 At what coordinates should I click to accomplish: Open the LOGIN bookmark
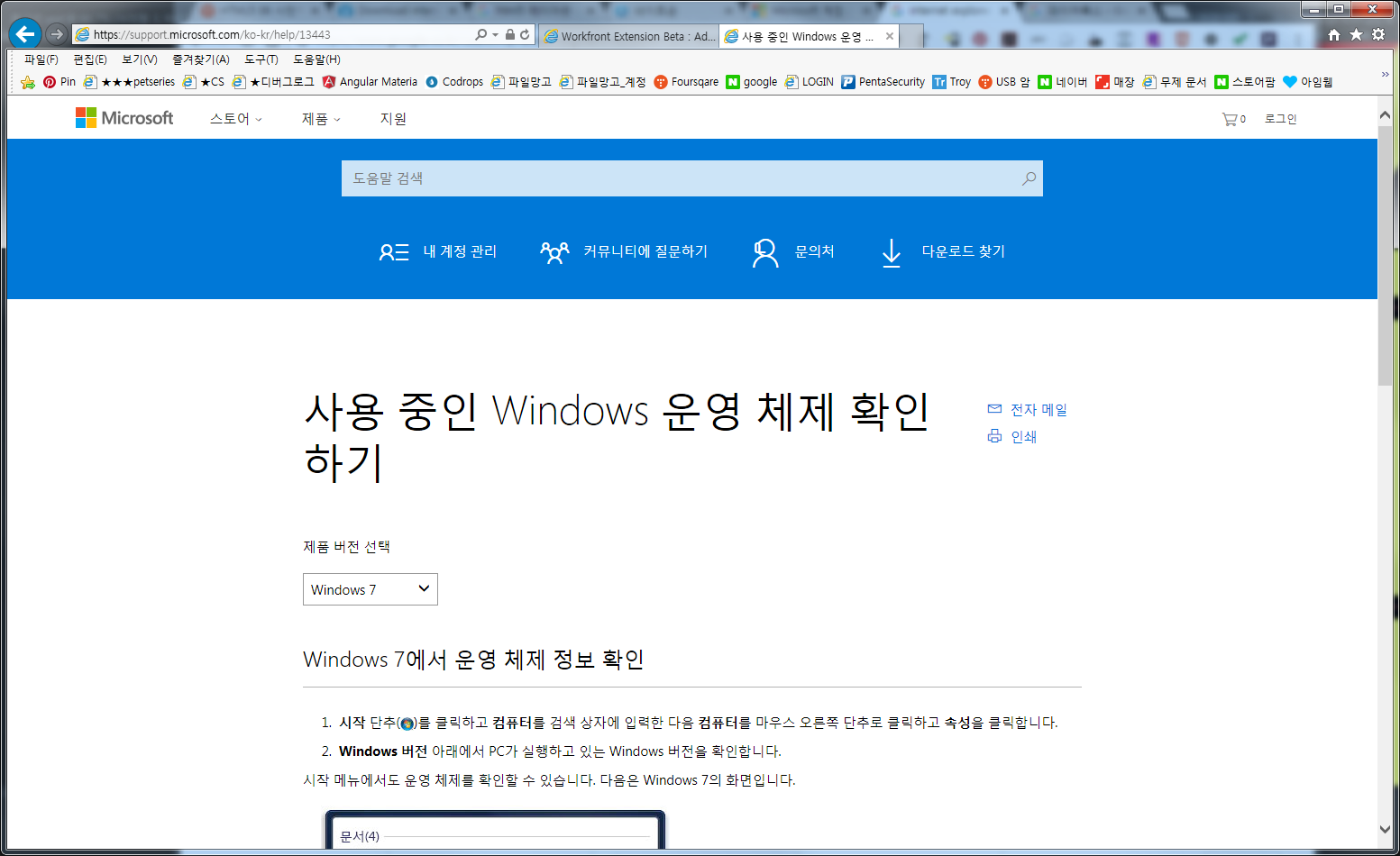click(x=810, y=82)
